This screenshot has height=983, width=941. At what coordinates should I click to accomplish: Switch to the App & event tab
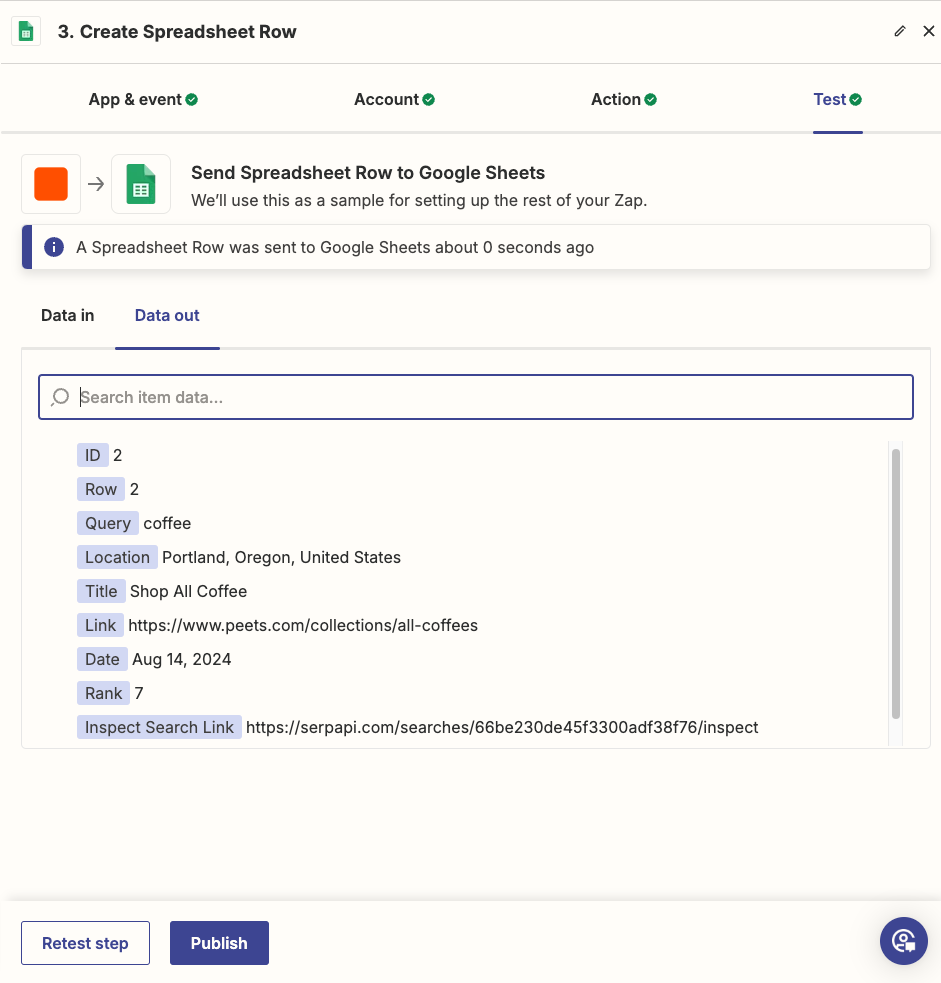point(143,100)
